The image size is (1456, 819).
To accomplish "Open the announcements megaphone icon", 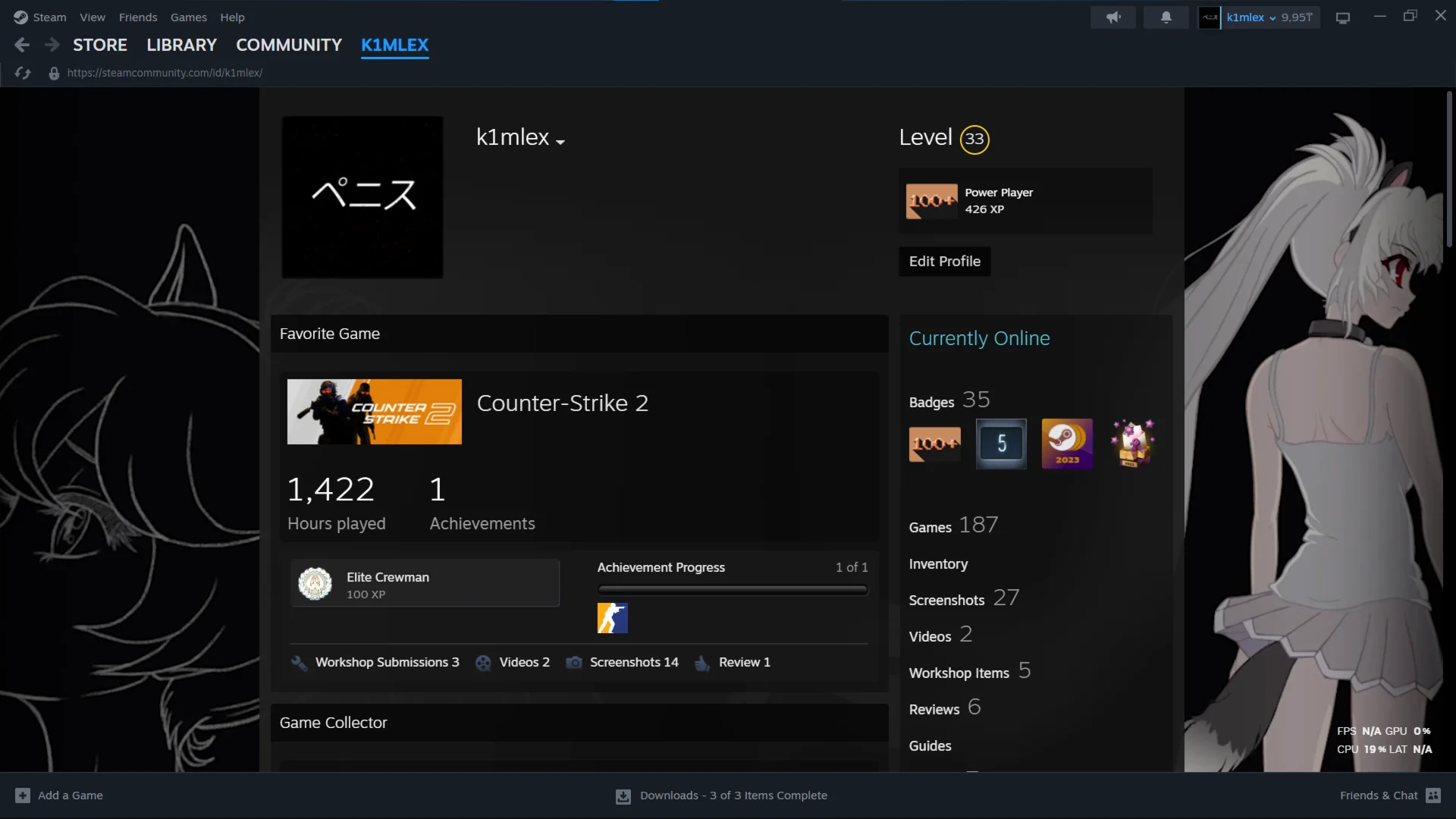I will click(1112, 17).
